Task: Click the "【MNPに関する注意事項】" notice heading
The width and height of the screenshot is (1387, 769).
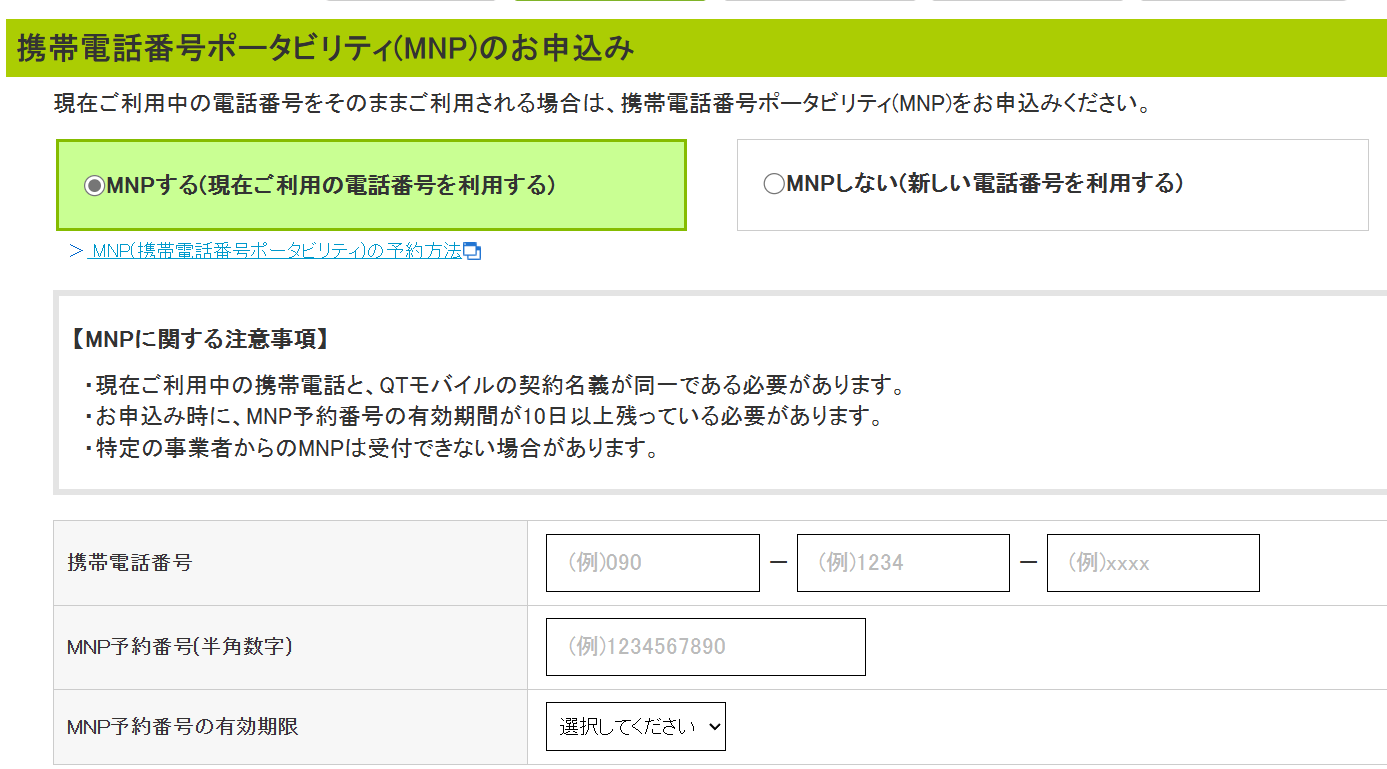Action: [199, 340]
